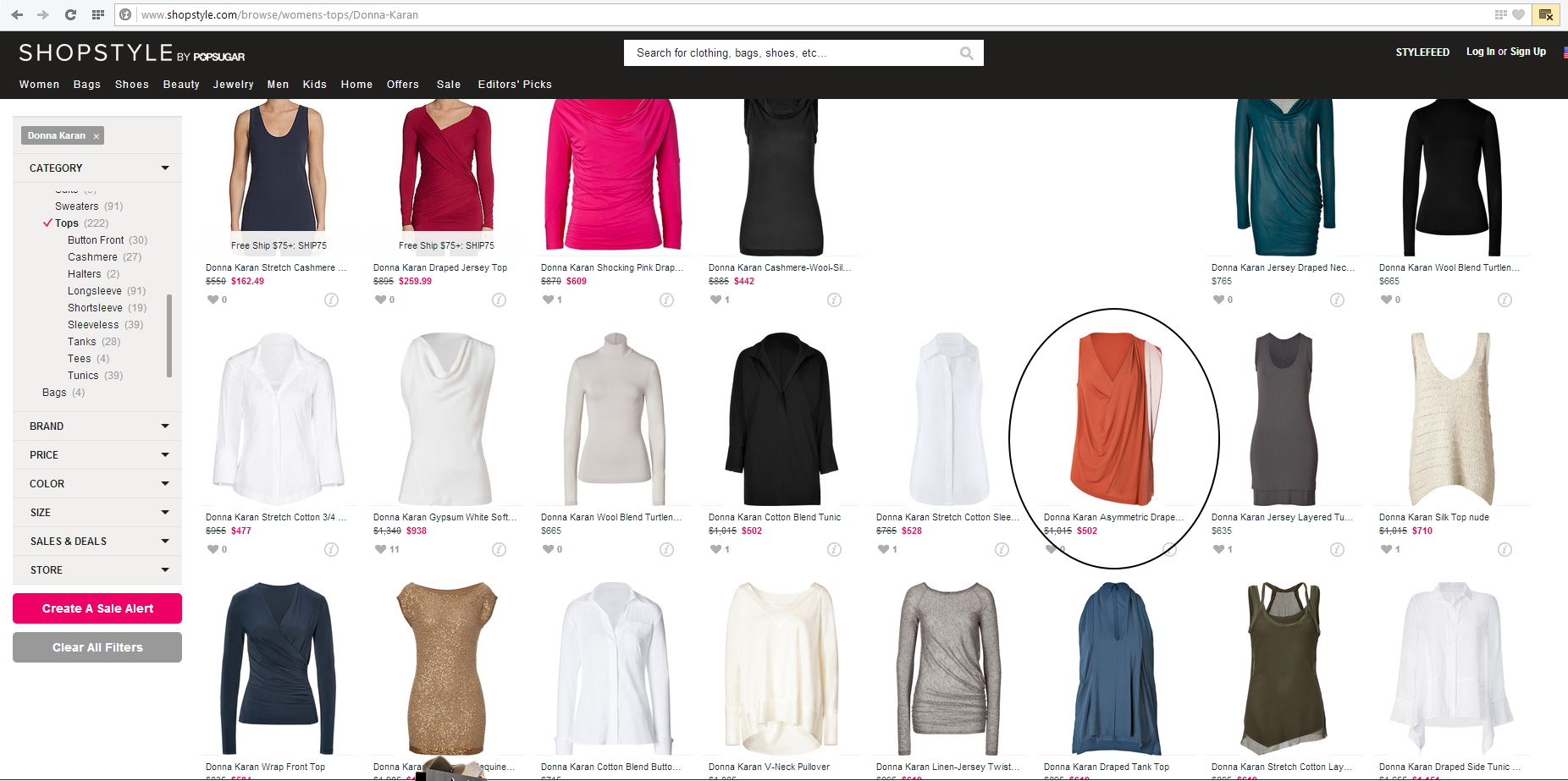Show info for beige Wool Blend Turtleneck

point(666,549)
